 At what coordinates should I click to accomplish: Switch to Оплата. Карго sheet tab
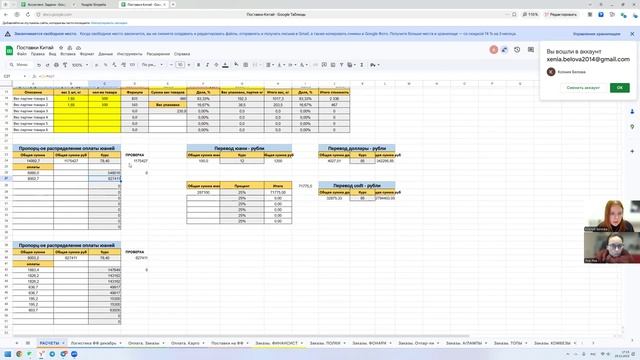pyautogui.click(x=185, y=343)
